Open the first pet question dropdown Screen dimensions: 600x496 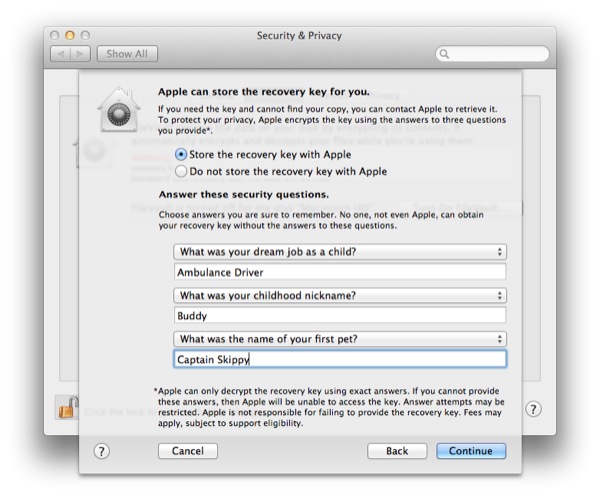pyautogui.click(x=340, y=339)
